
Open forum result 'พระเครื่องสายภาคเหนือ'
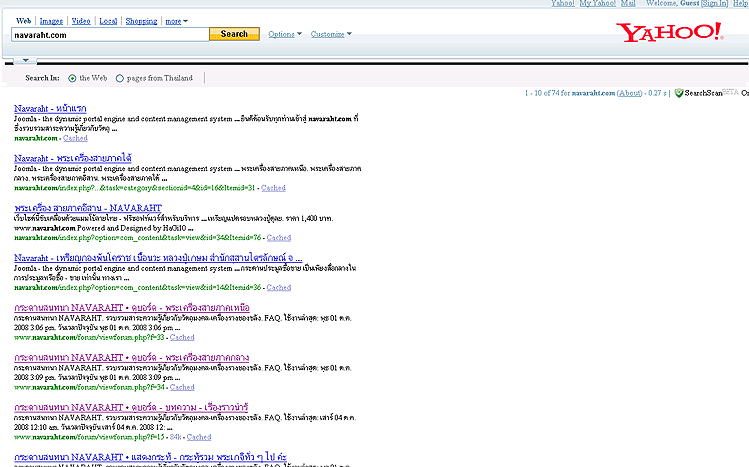point(132,308)
